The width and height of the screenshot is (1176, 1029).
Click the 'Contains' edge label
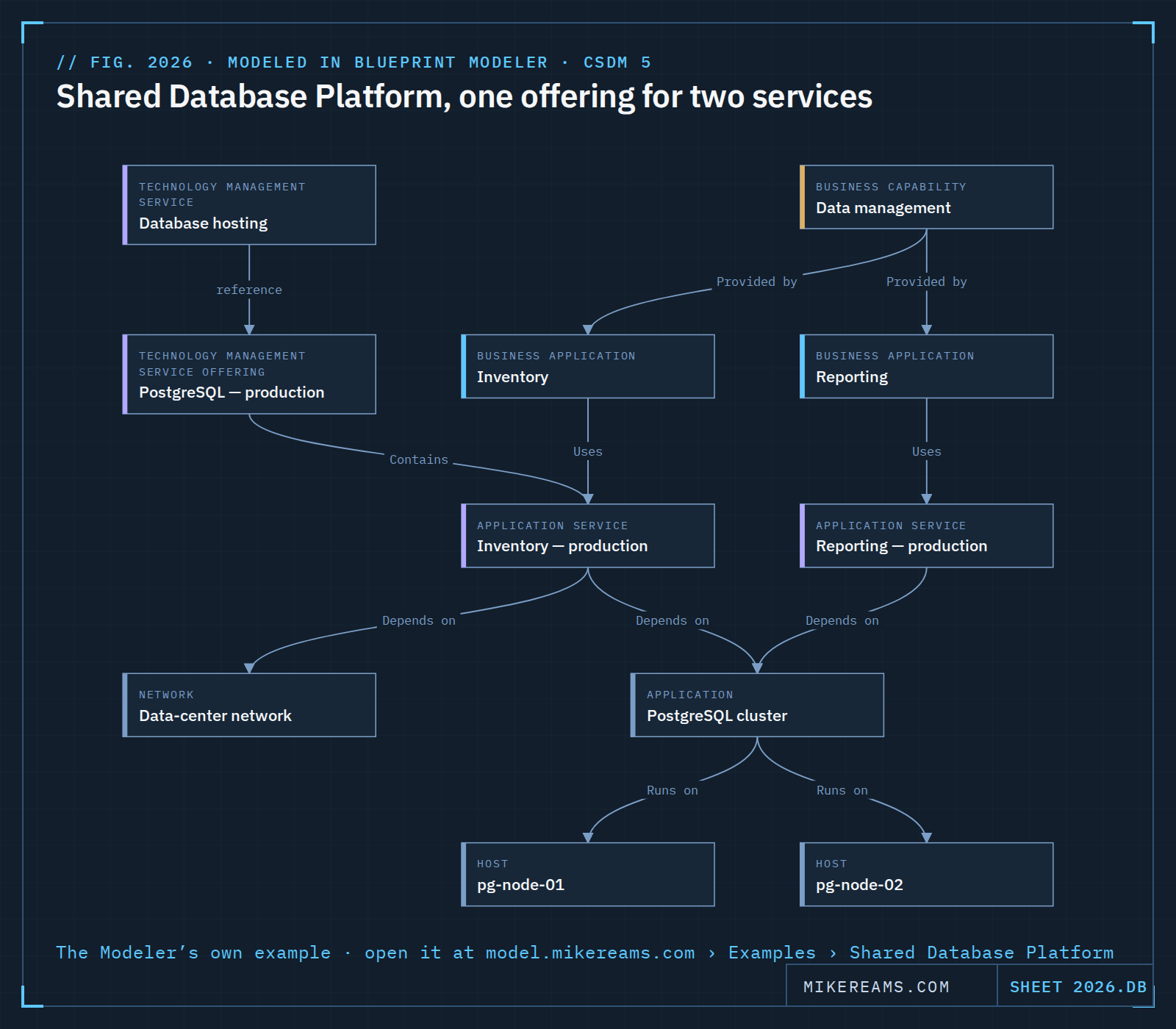[419, 459]
